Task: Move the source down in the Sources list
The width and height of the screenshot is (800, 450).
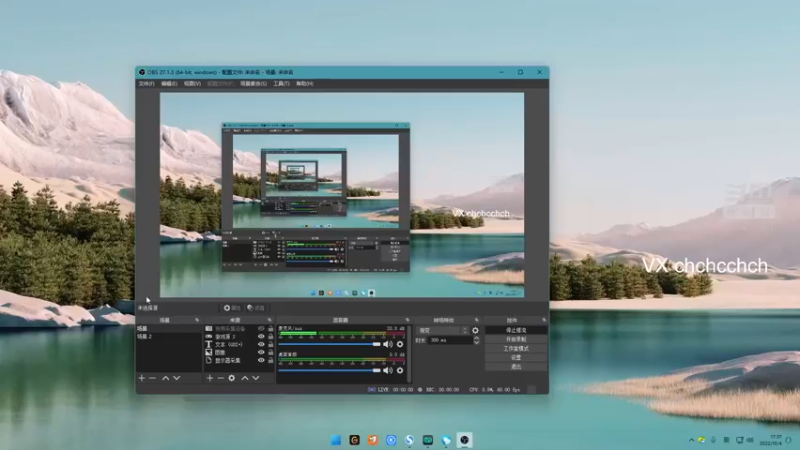Action: click(256, 378)
